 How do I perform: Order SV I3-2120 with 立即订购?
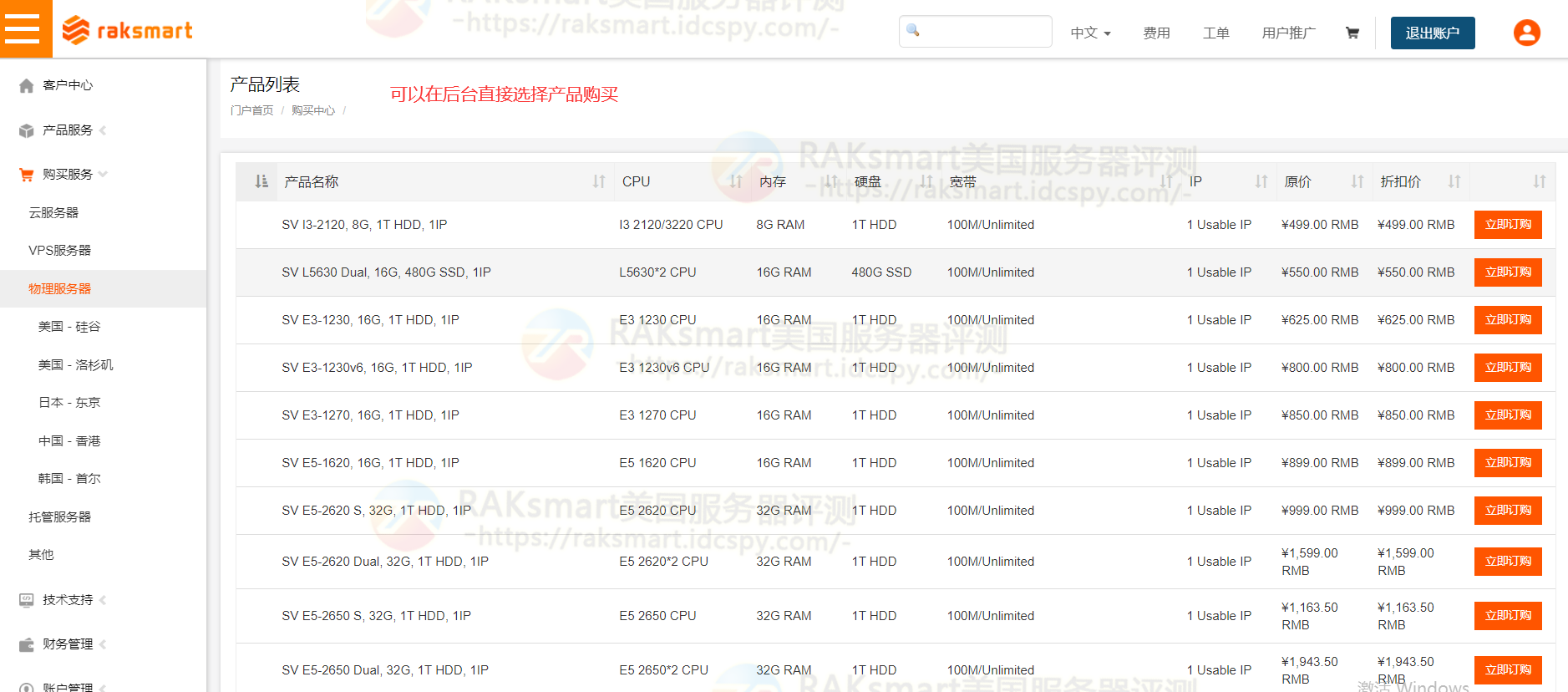coord(1508,225)
